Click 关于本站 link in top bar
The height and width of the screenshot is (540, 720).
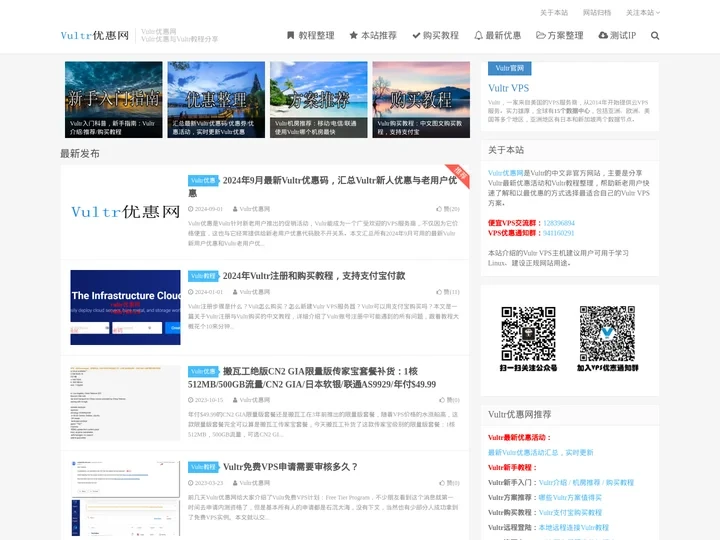click(x=554, y=13)
